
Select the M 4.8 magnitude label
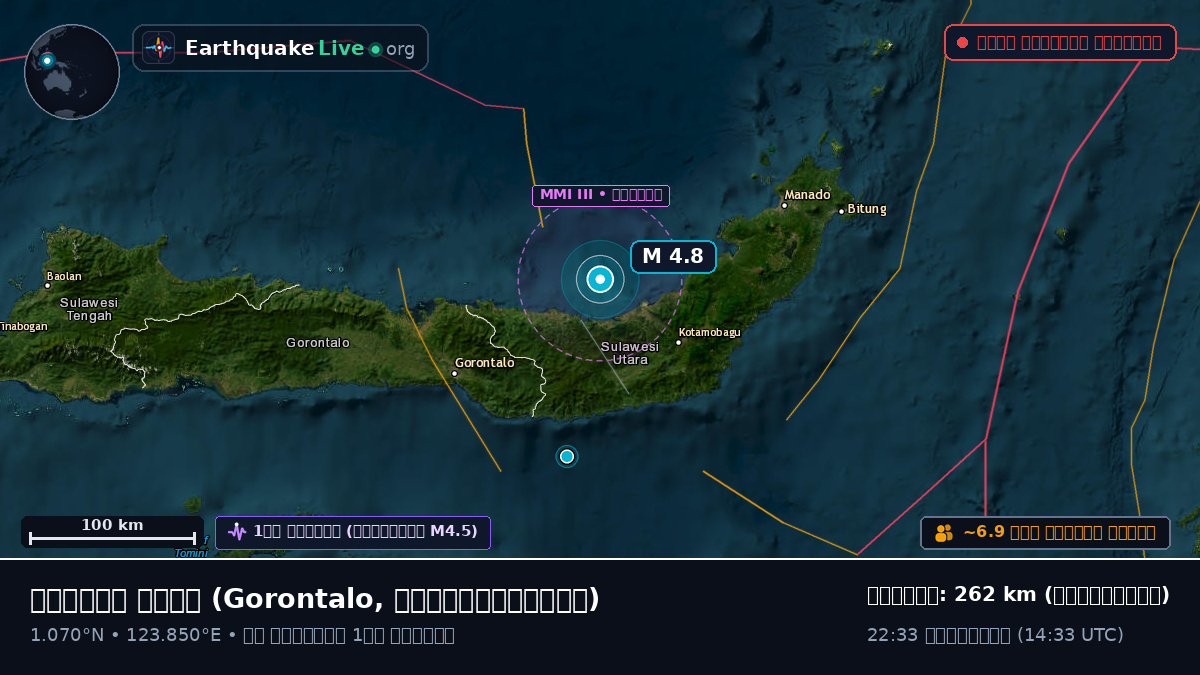pyautogui.click(x=673, y=256)
